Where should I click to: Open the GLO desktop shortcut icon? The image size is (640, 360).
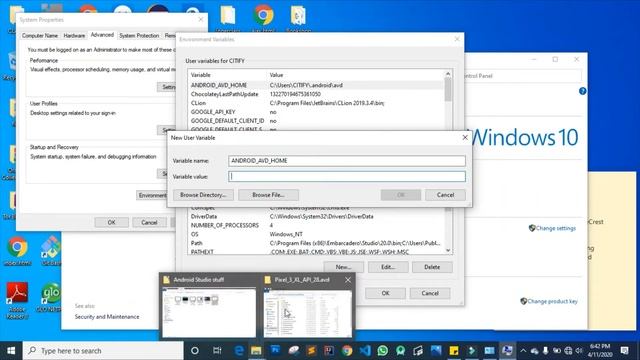[50, 298]
